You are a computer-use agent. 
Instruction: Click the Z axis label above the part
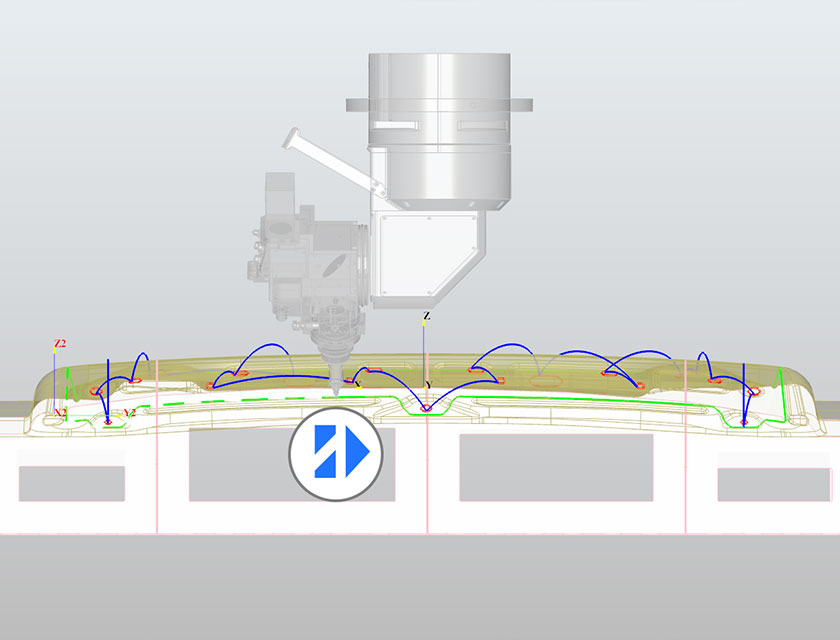[x=427, y=316]
